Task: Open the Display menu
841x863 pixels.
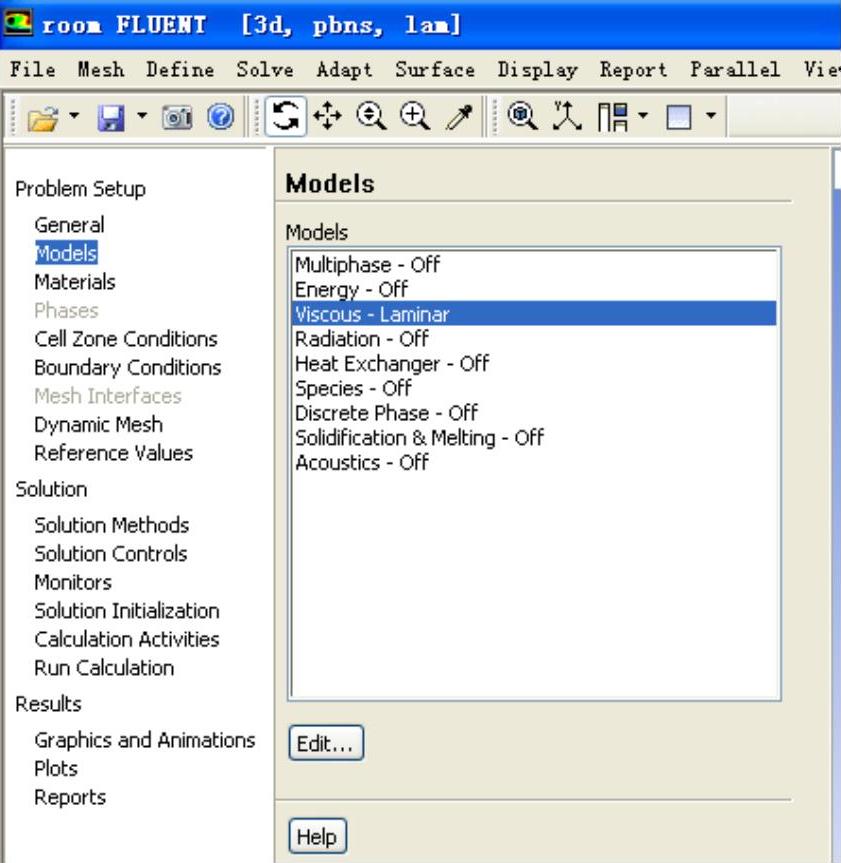Action: [x=538, y=70]
